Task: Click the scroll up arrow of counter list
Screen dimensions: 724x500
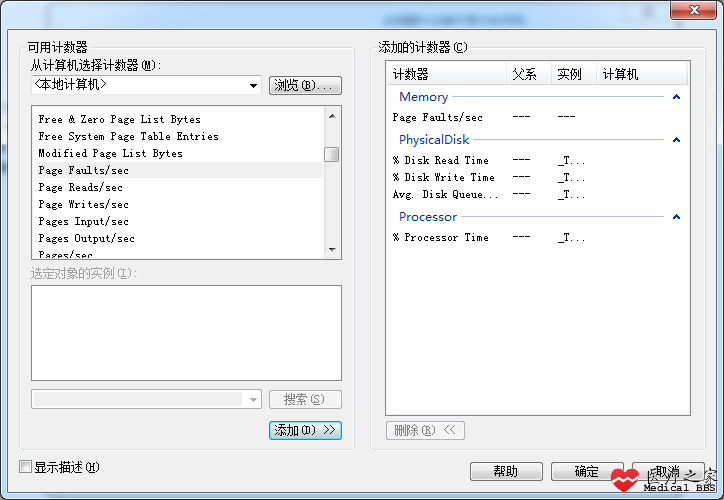Action: point(332,116)
